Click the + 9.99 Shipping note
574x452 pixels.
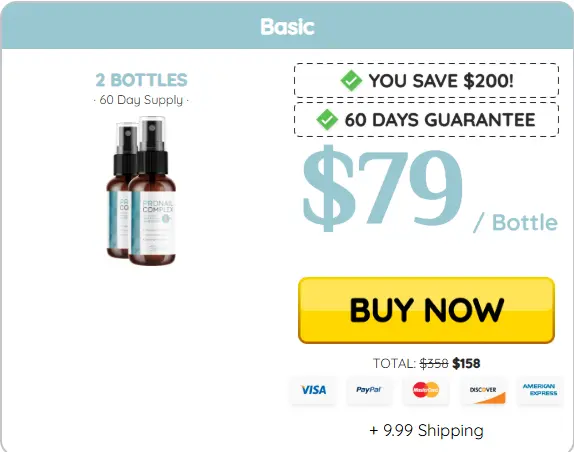pos(426,430)
